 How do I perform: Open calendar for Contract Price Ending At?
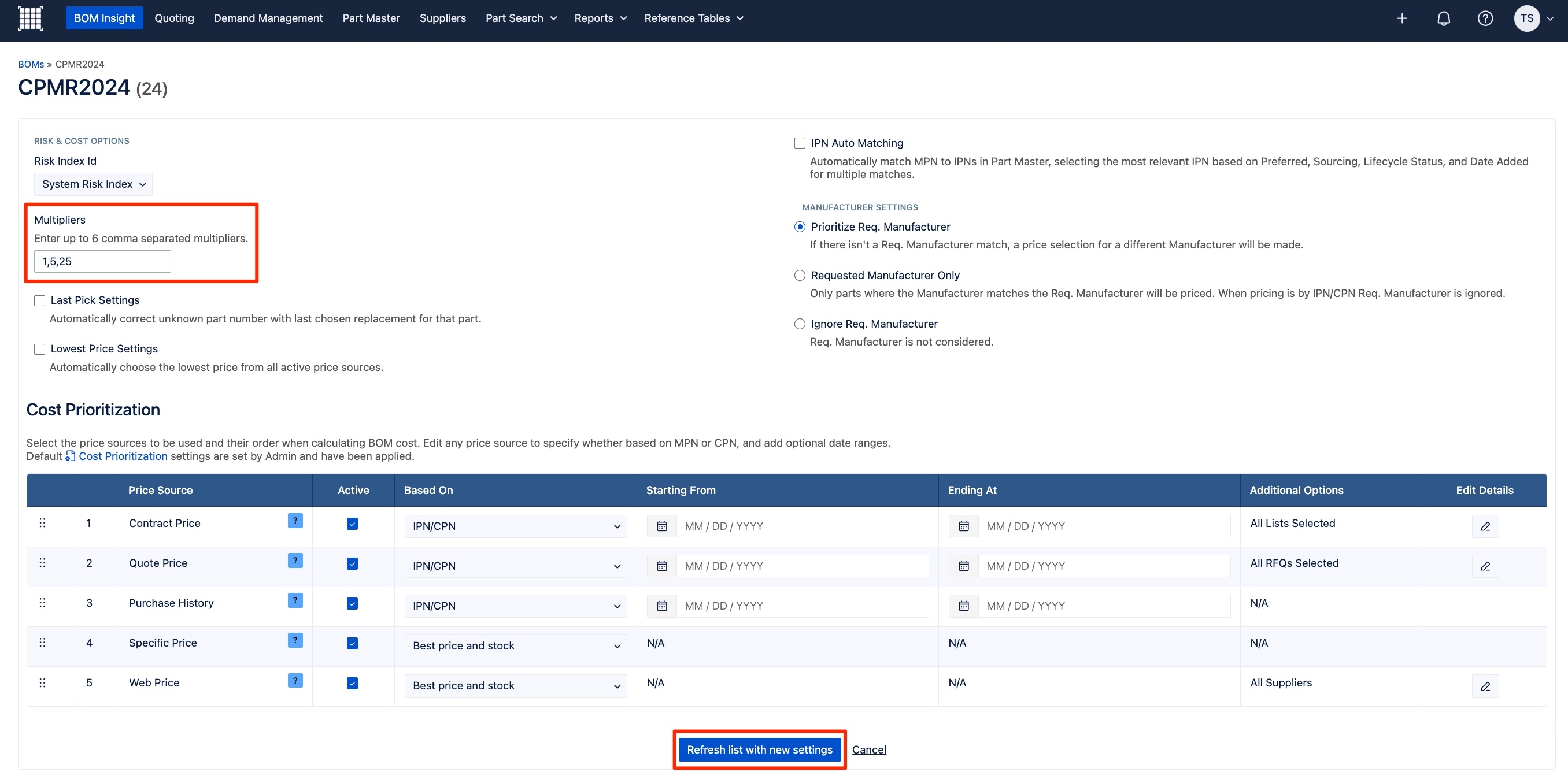964,526
